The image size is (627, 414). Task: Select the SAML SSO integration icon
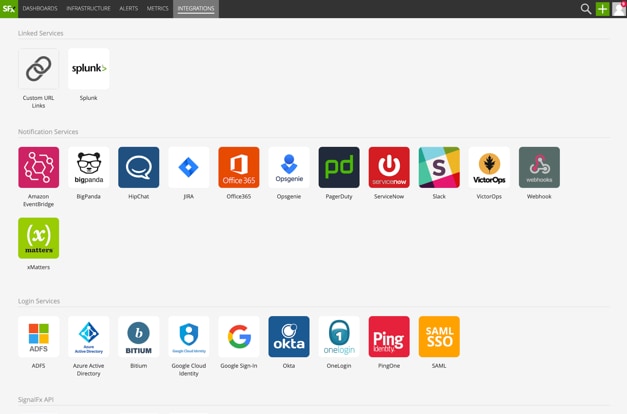439,337
